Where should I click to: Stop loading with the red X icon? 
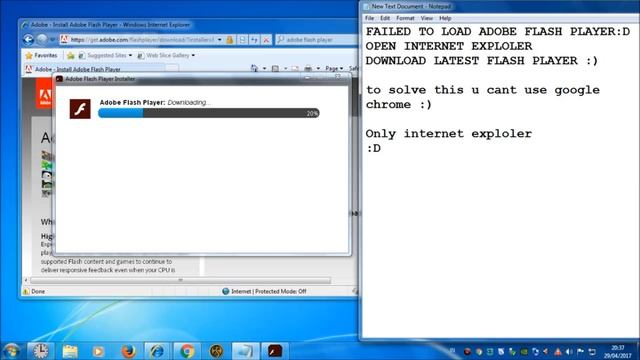pyautogui.click(x=266, y=40)
